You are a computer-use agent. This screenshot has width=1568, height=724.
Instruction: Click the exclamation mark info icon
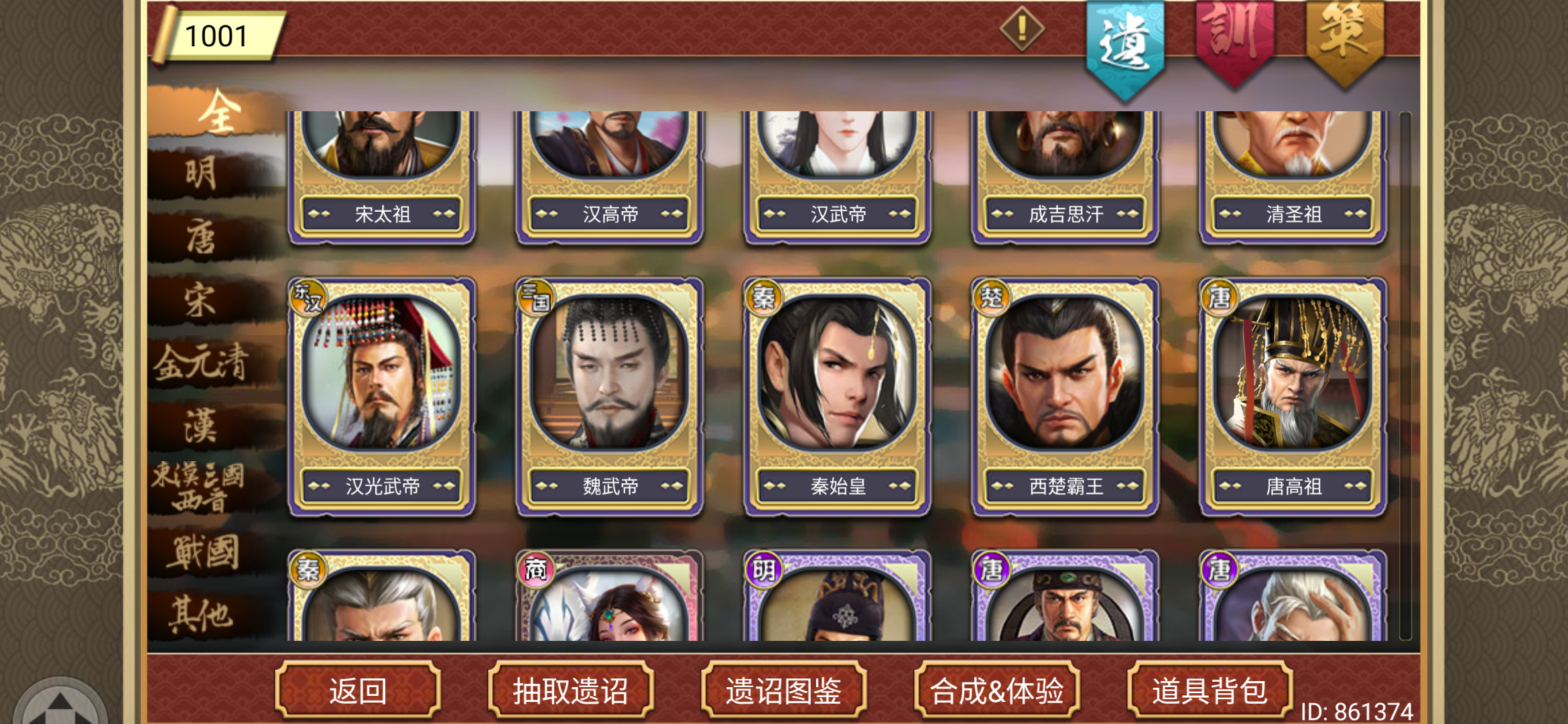pyautogui.click(x=1022, y=29)
